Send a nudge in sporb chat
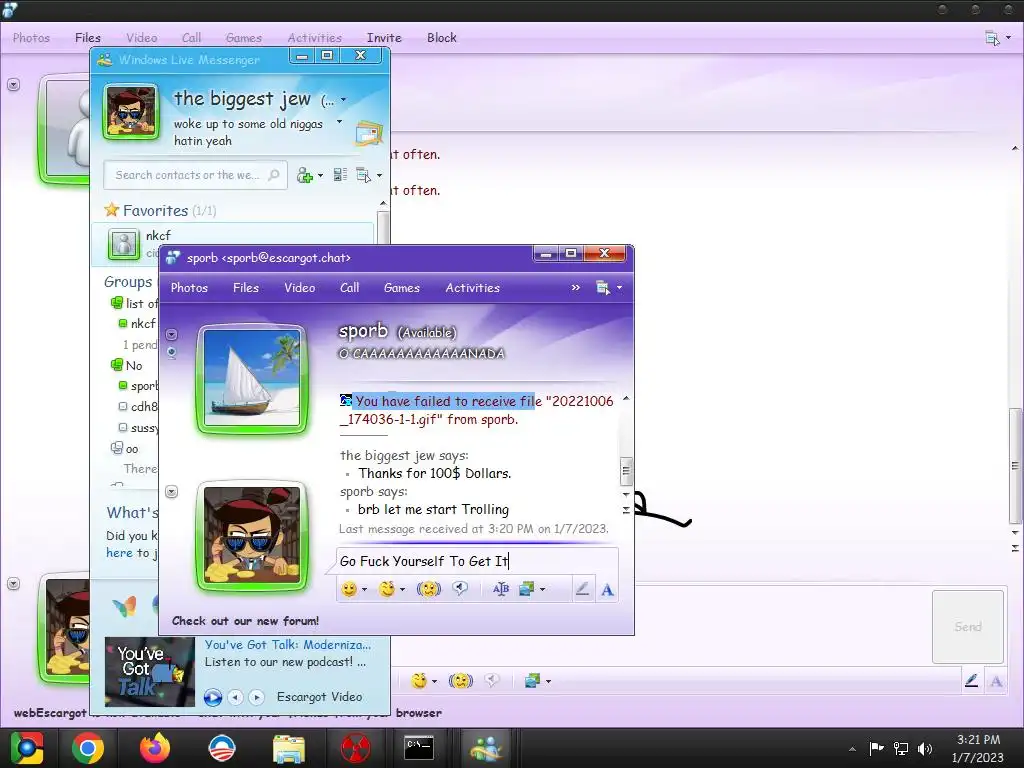 (x=428, y=589)
